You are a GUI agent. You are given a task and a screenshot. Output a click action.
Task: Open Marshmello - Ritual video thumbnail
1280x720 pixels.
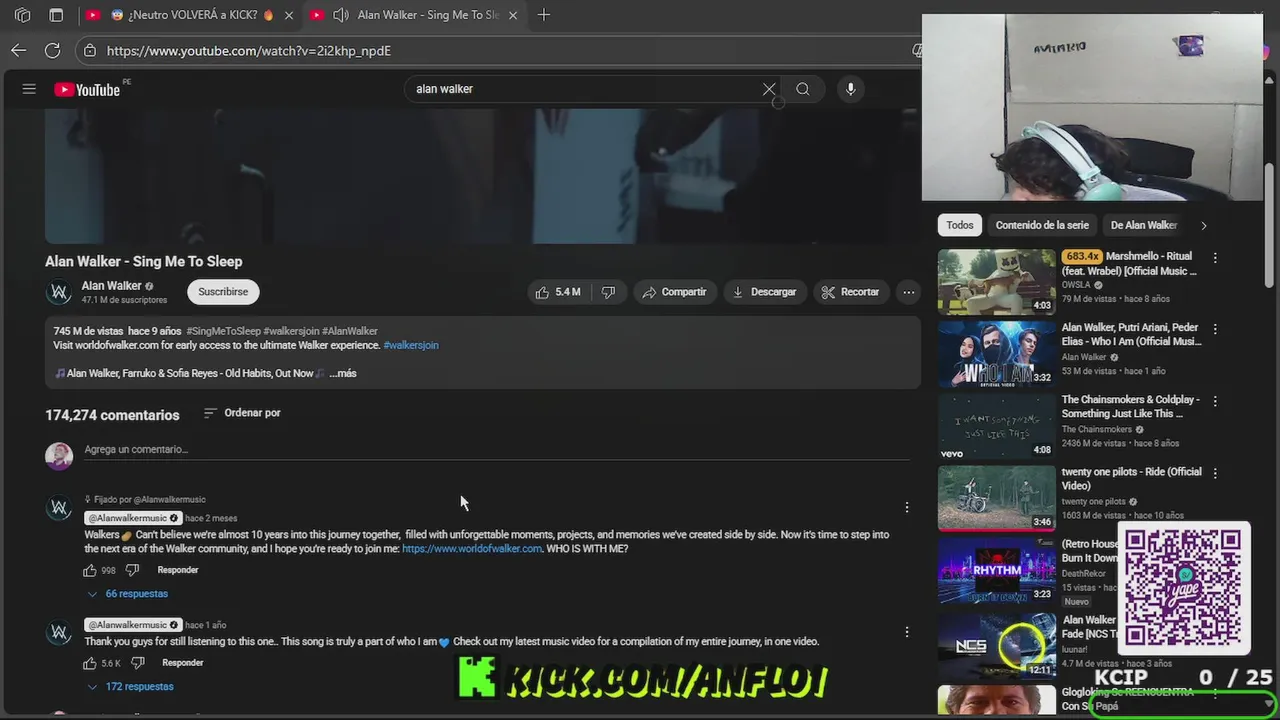(997, 282)
